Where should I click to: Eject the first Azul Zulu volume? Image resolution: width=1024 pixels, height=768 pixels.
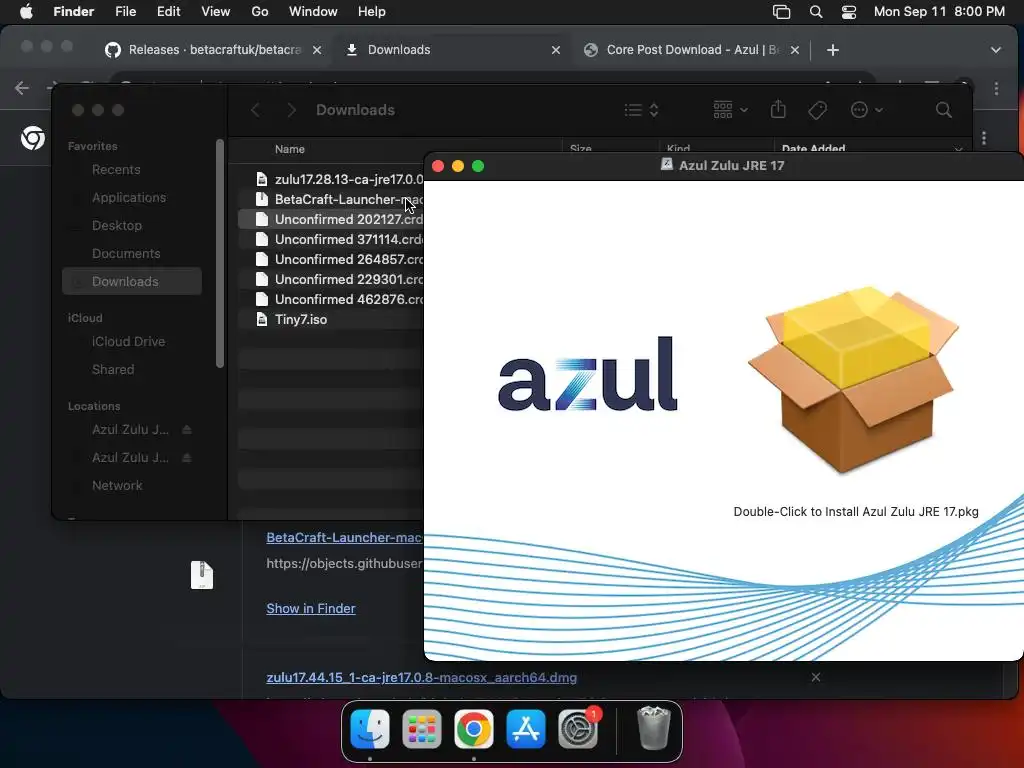click(187, 430)
